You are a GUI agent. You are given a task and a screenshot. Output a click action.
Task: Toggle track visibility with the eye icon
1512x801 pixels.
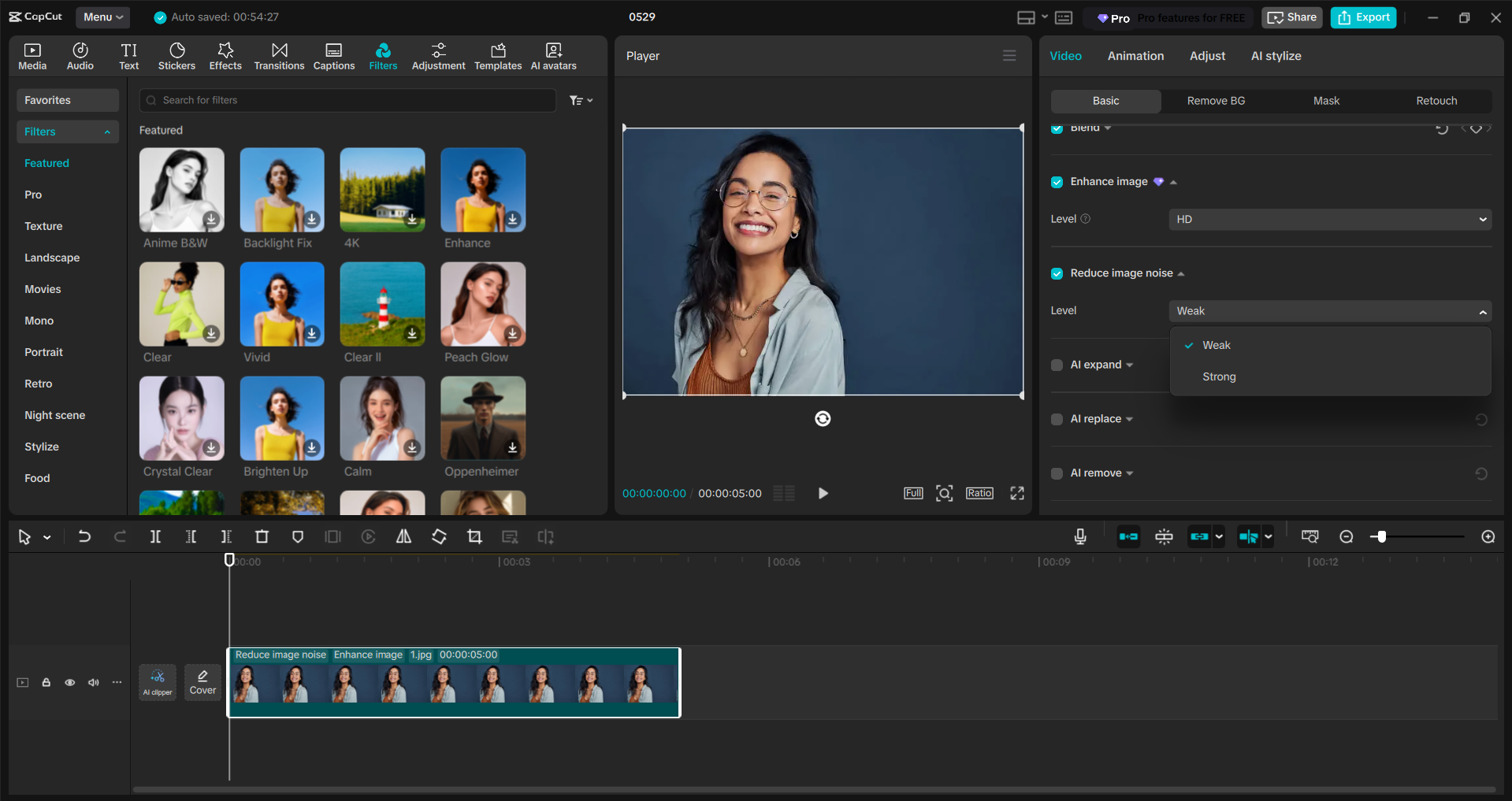70,683
